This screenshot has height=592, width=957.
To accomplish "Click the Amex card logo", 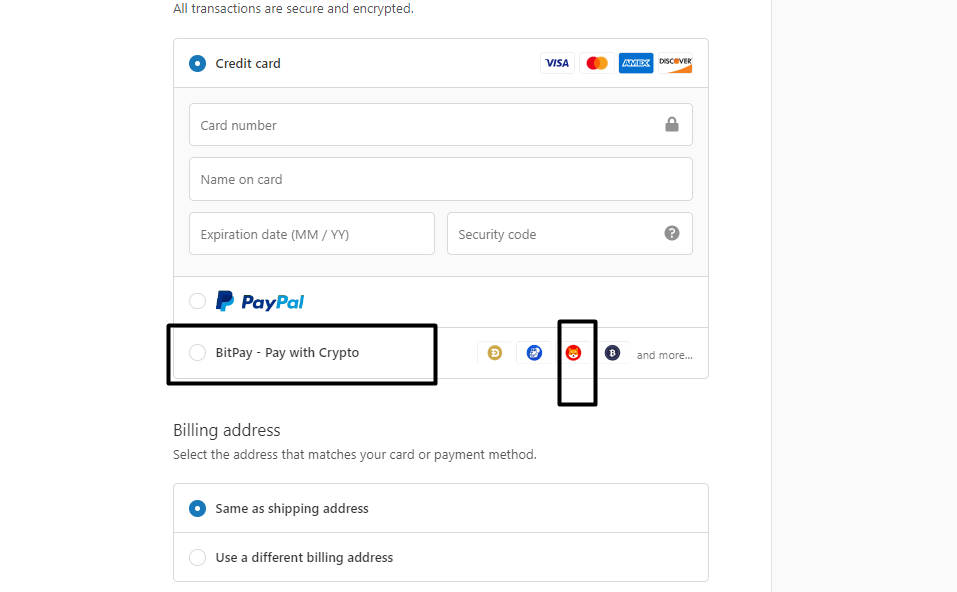I will coord(636,63).
